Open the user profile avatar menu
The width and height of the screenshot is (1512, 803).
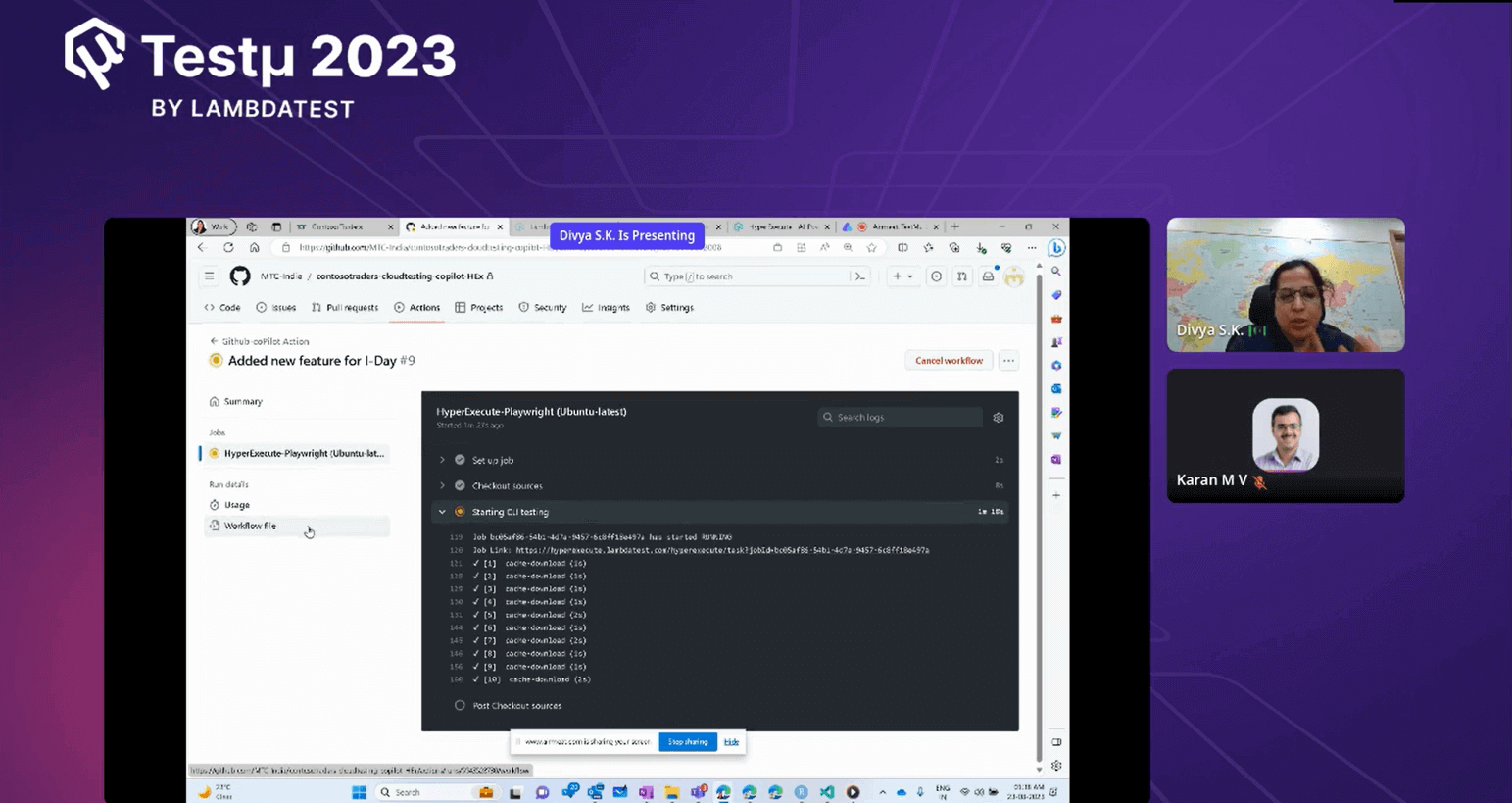[1014, 276]
